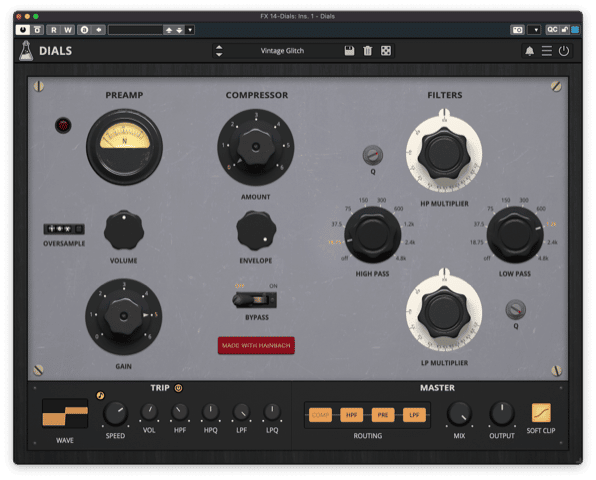Click the copy A to B settings arrow button

(x=99, y=30)
